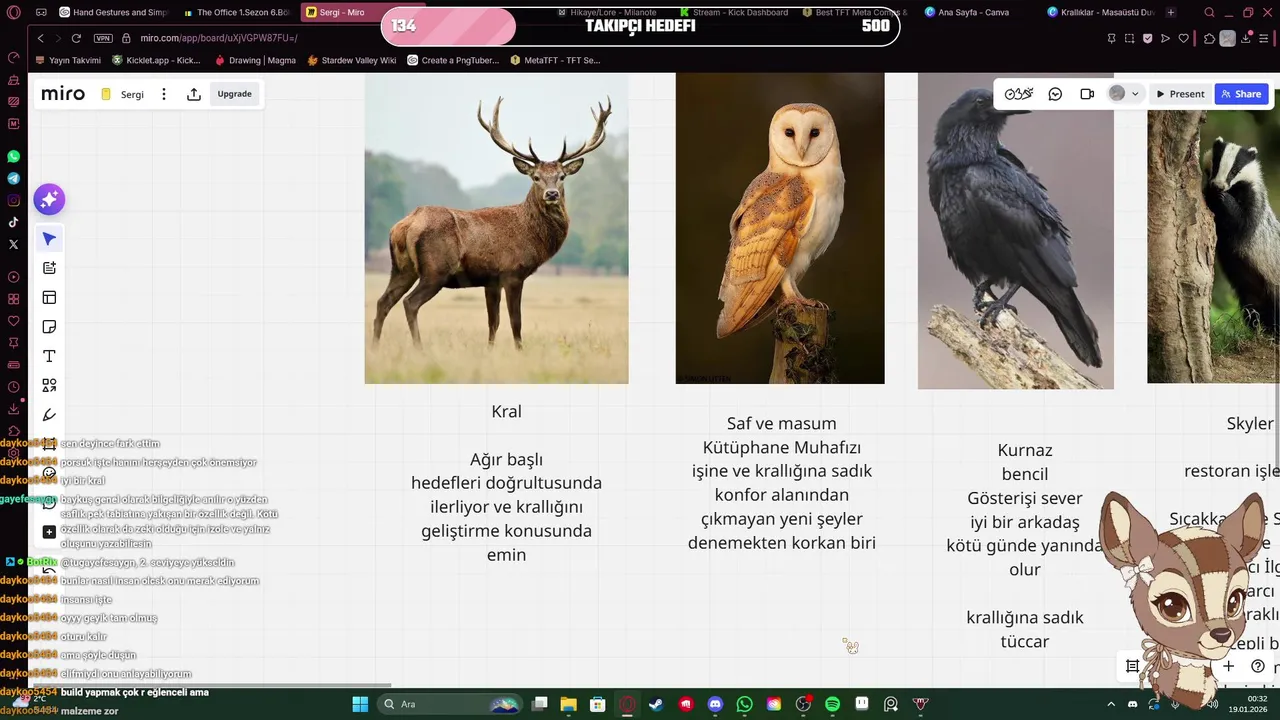Screen dimensions: 1280x720
Task: Open the Sergi board options menu
Action: click(164, 94)
